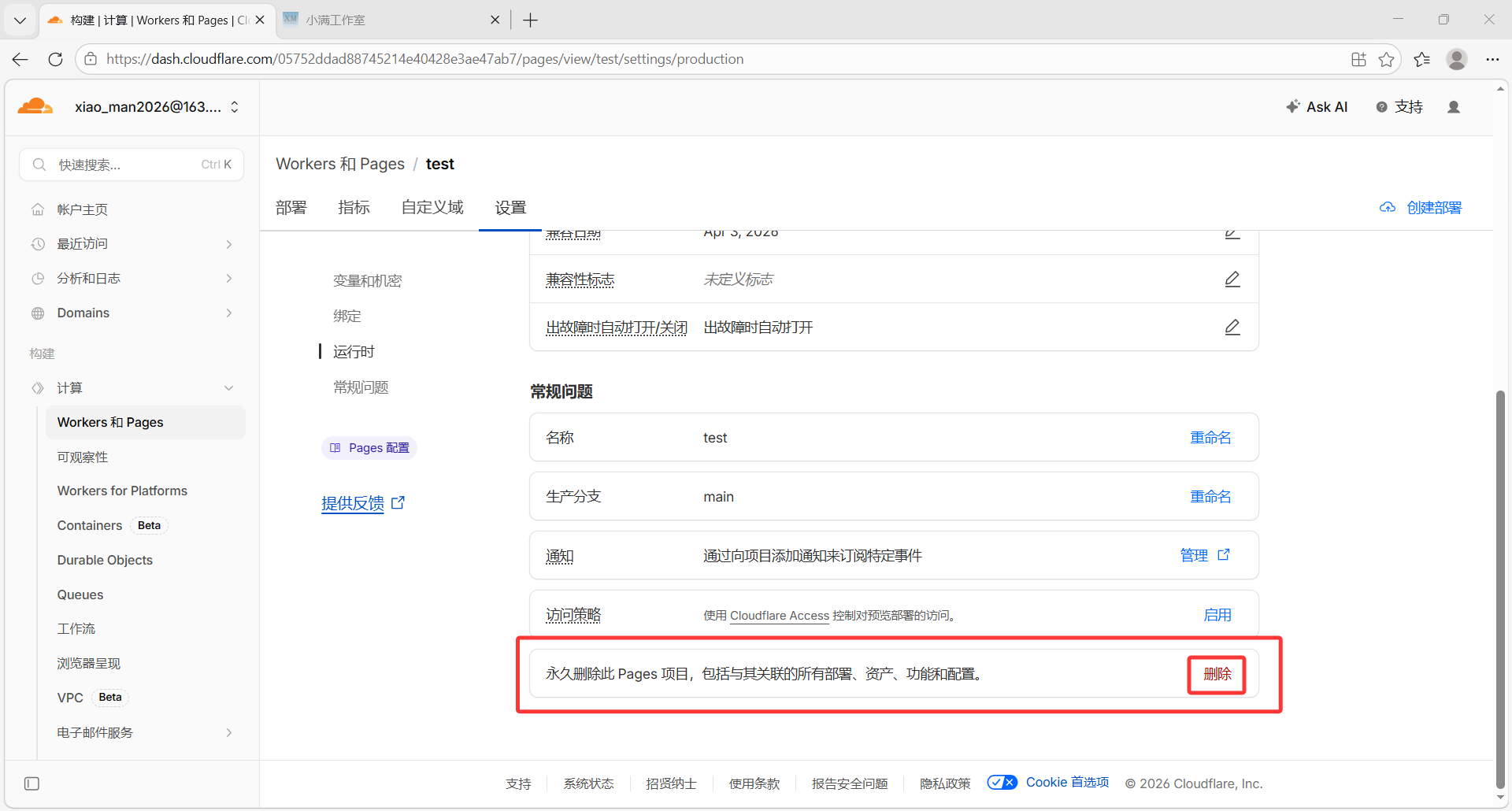Edit the 出故障时自动打开/关闭 pencil icon

1232,327
